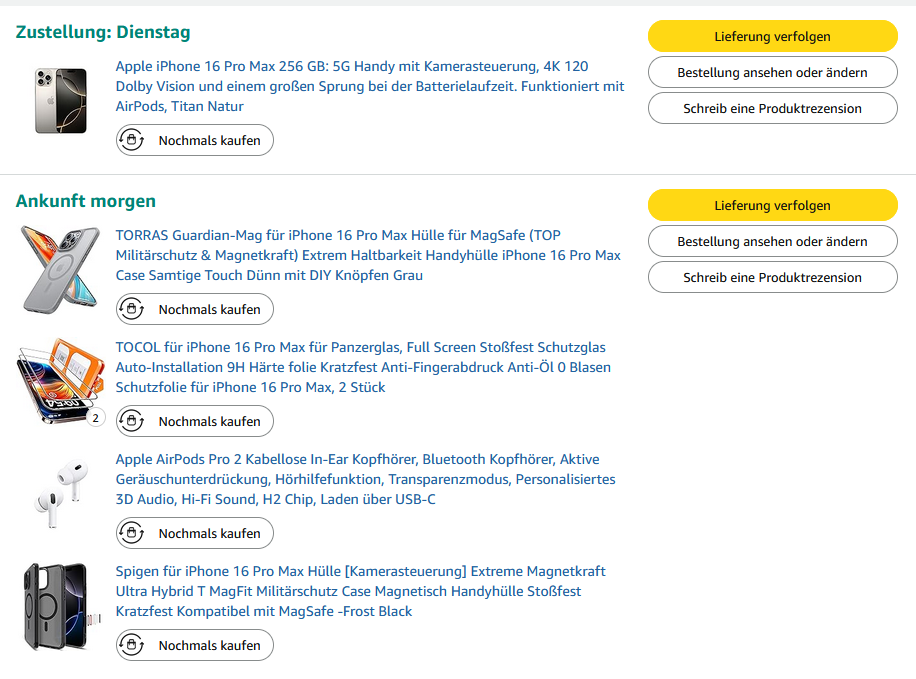
Task: Write a product review for tomorrow's order
Action: pyautogui.click(x=772, y=278)
